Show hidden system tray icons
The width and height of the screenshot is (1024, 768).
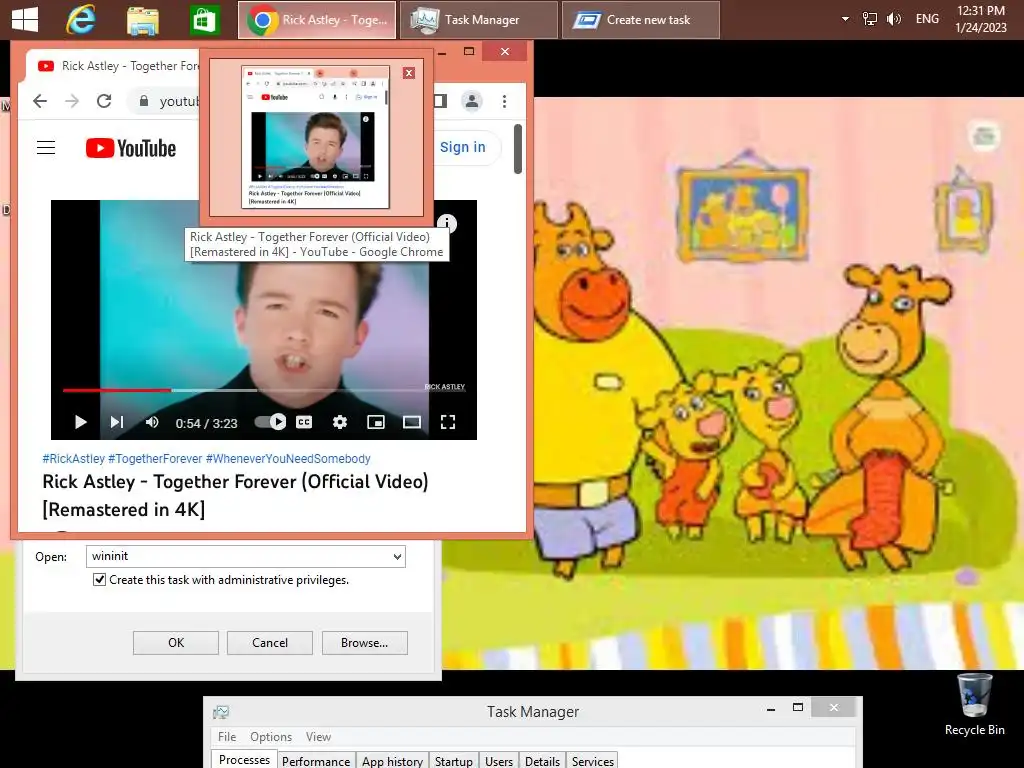click(845, 19)
